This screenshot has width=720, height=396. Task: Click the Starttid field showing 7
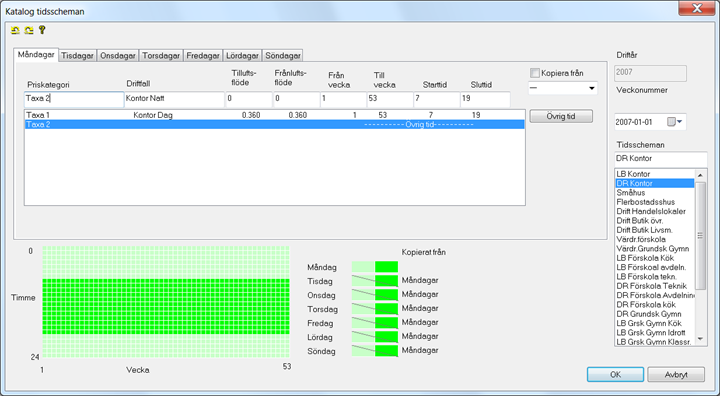(x=437, y=99)
